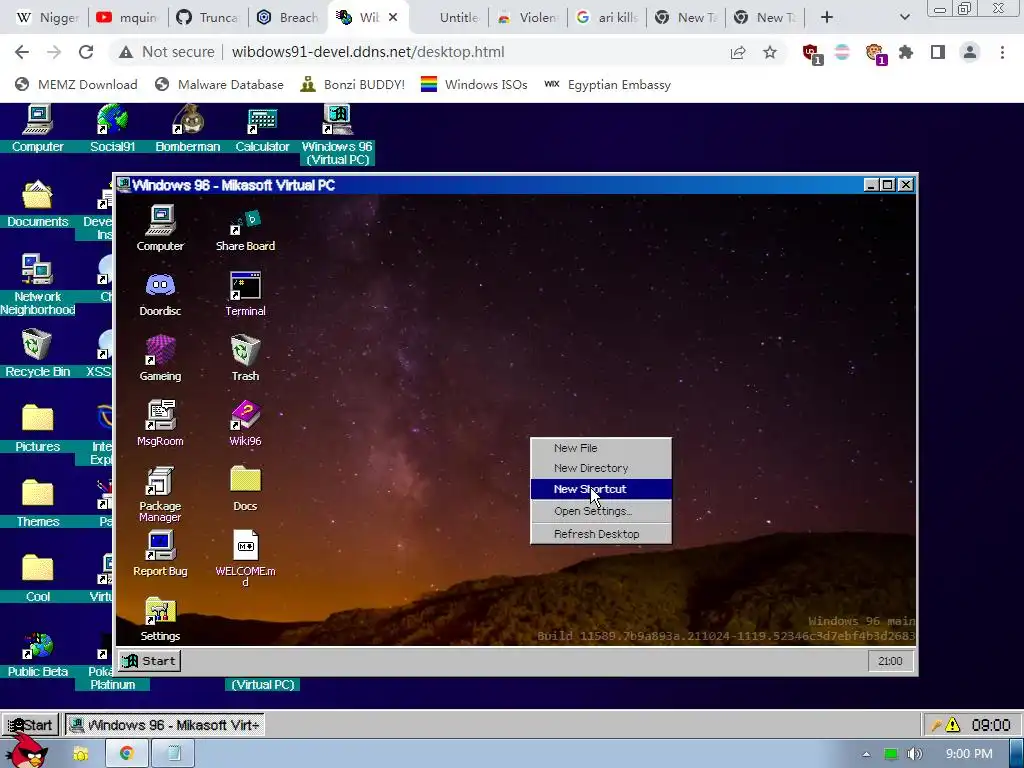The height and width of the screenshot is (768, 1024).
Task: Launch the Doordisc icon
Action: pos(160,294)
